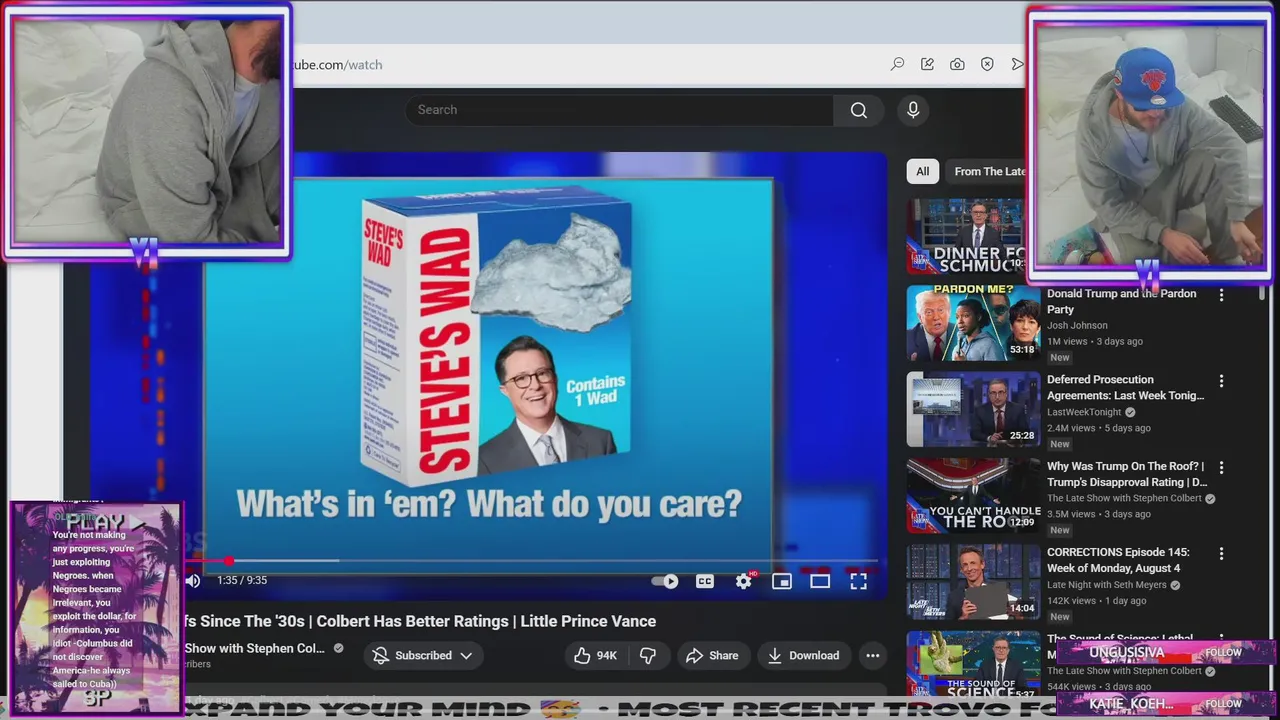Toggle the autoplay switch in player controls
The image size is (1280, 720).
click(665, 581)
